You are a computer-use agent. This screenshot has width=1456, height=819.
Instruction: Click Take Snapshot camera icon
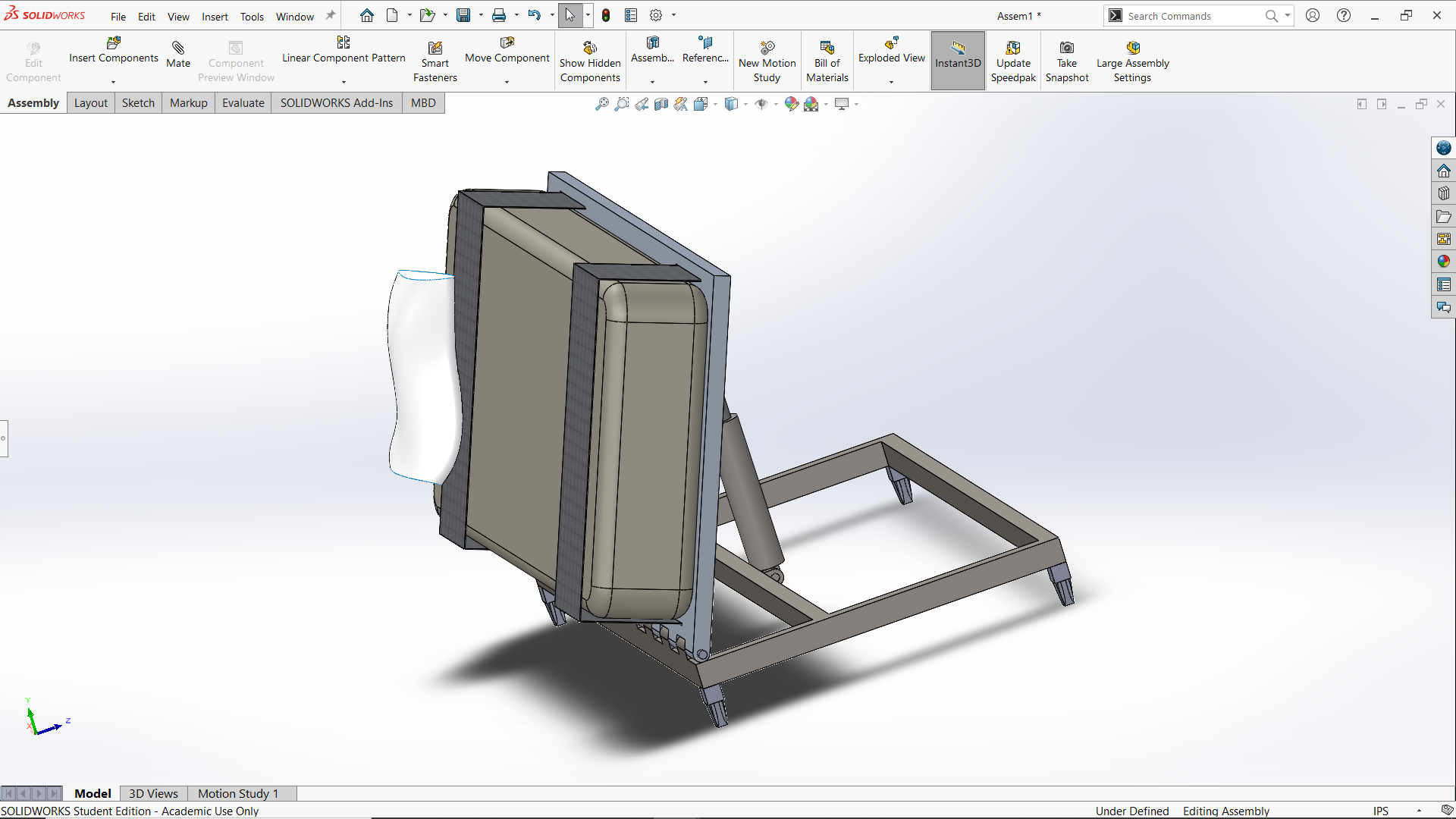(1066, 49)
